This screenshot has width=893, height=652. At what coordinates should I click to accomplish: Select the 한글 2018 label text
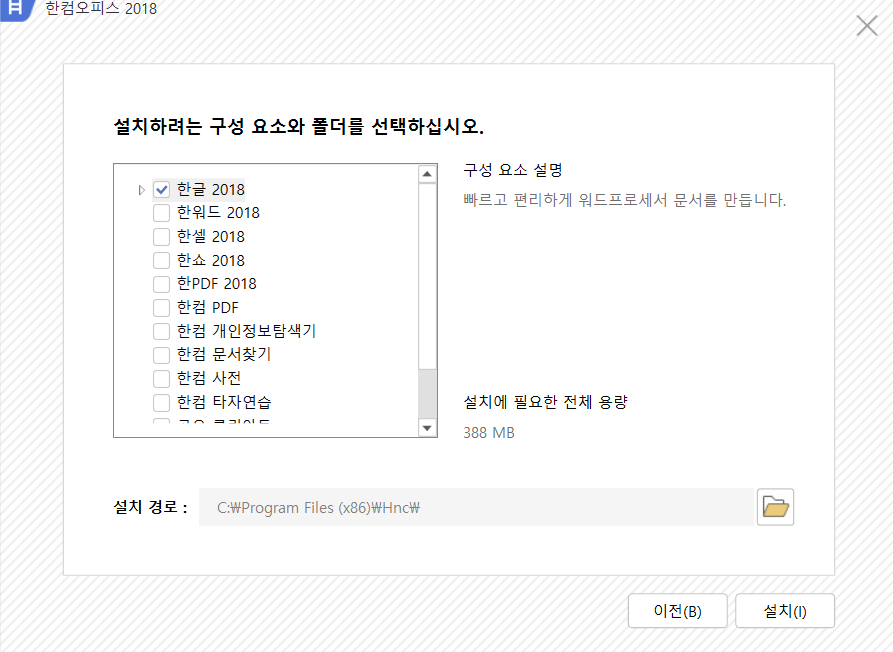pos(211,190)
